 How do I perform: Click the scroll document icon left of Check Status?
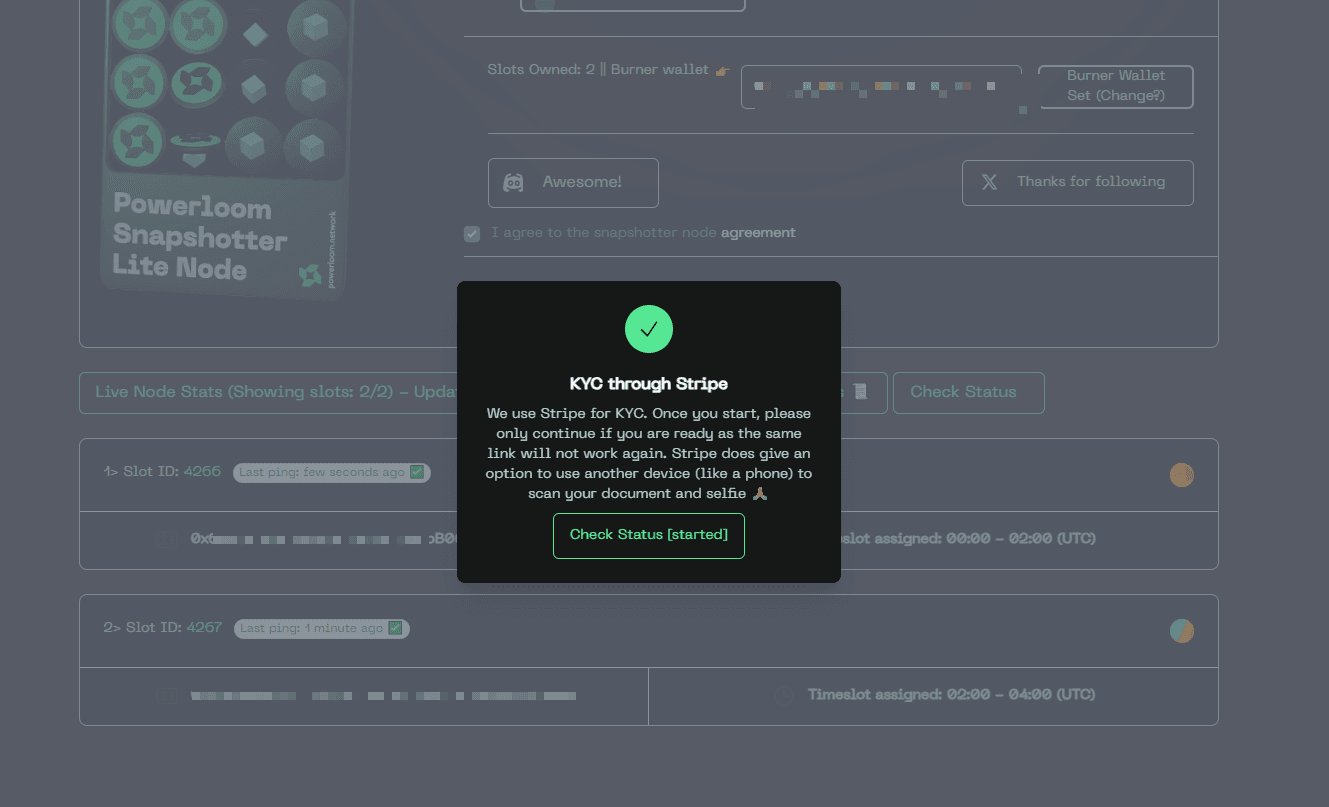860,392
